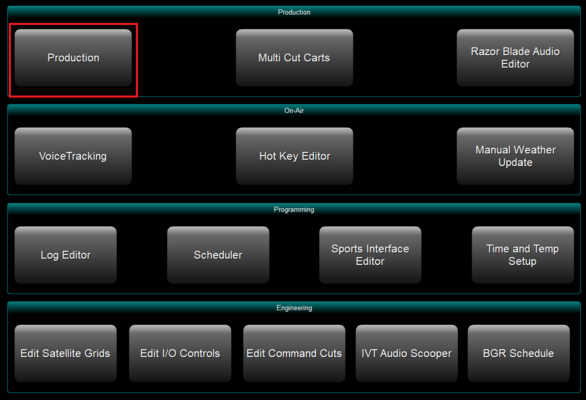Click the On-Air section header
This screenshot has height=400, width=586.
coord(294,110)
